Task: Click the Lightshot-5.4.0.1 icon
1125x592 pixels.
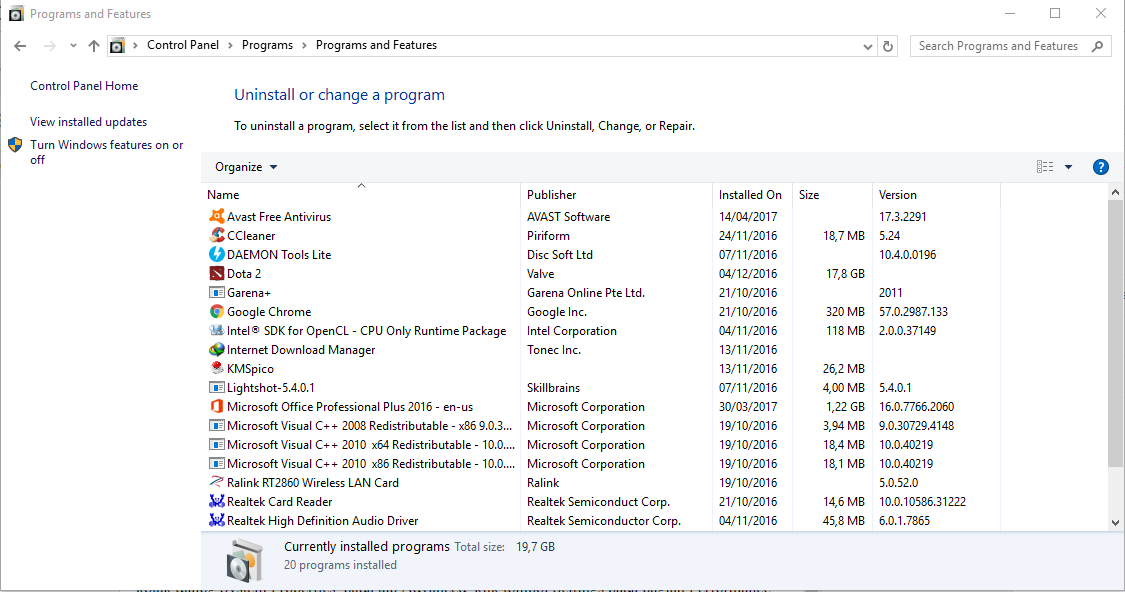Action: pos(216,387)
